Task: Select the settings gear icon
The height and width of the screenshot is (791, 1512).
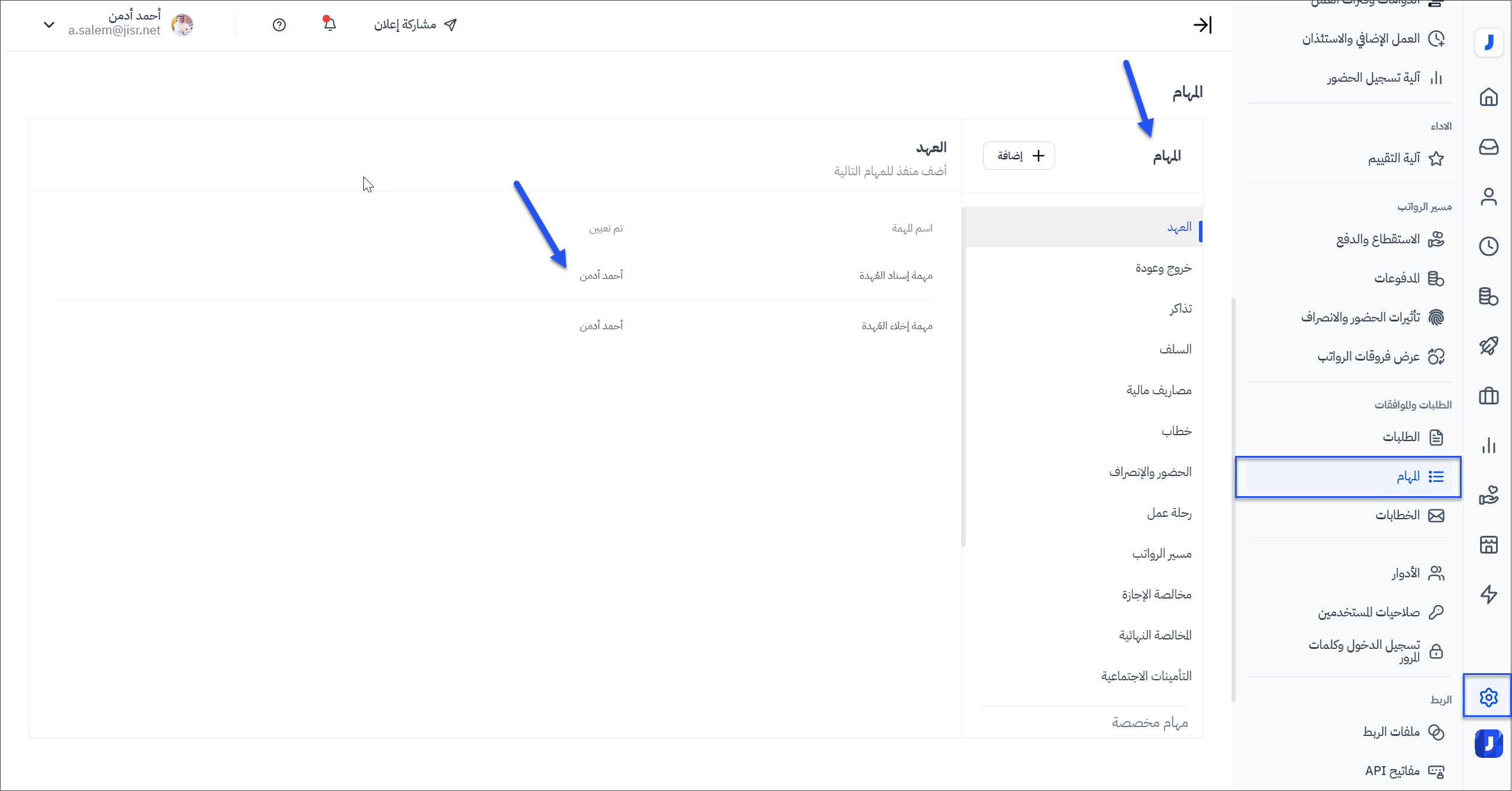Action: 1488,697
